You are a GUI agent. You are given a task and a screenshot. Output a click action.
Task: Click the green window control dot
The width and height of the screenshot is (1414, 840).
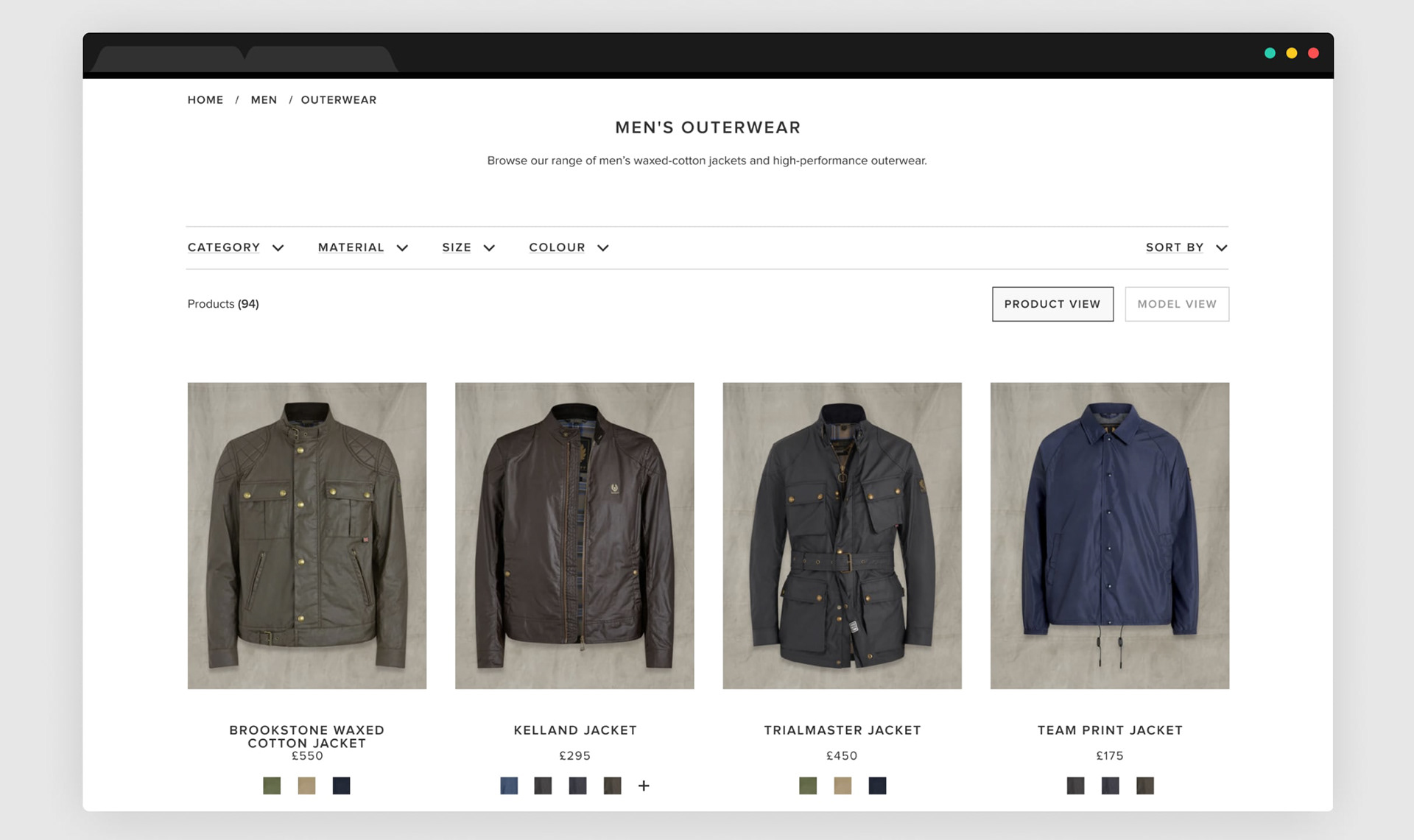pyautogui.click(x=1270, y=53)
